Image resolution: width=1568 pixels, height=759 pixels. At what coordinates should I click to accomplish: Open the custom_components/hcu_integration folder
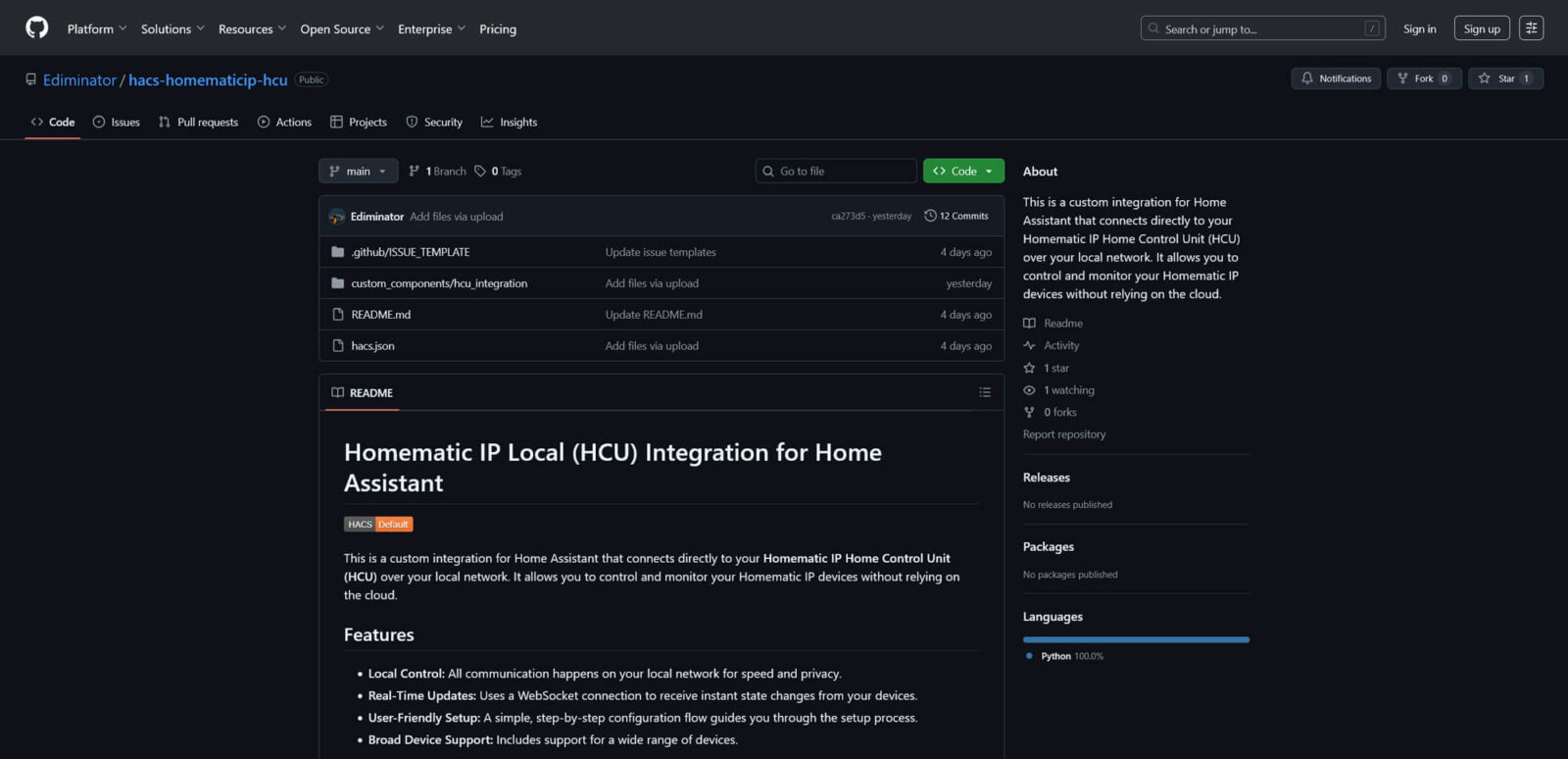(x=439, y=283)
